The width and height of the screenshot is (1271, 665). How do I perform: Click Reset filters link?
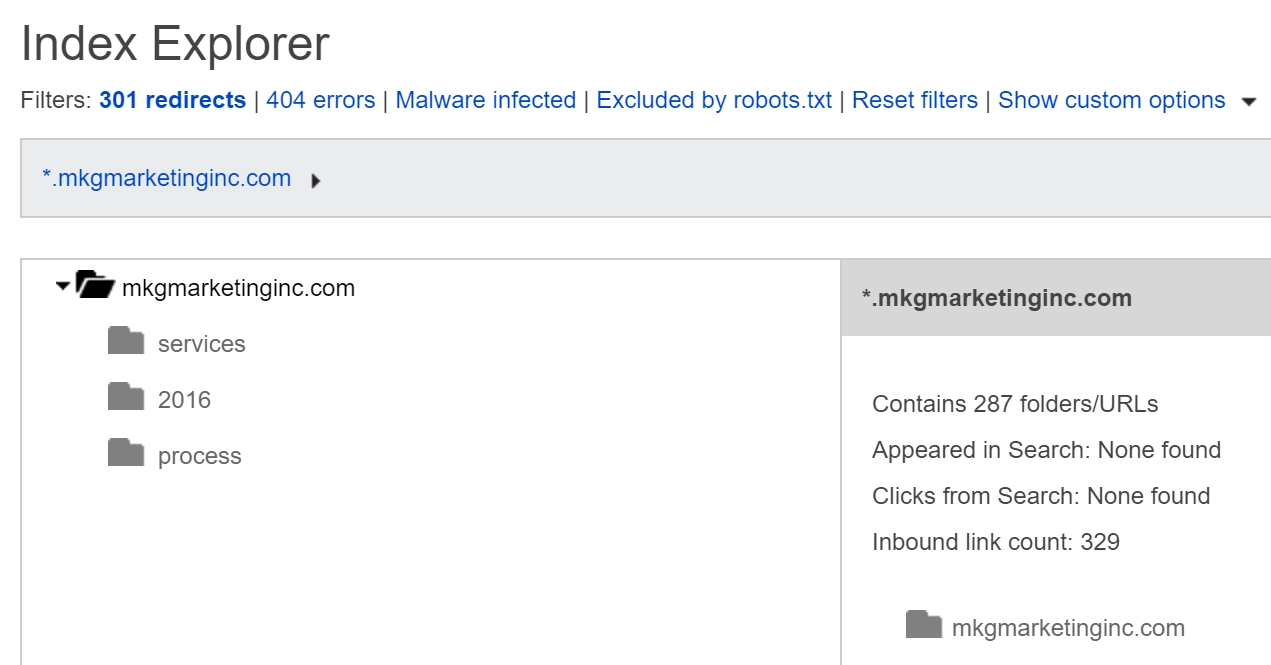[x=914, y=101]
